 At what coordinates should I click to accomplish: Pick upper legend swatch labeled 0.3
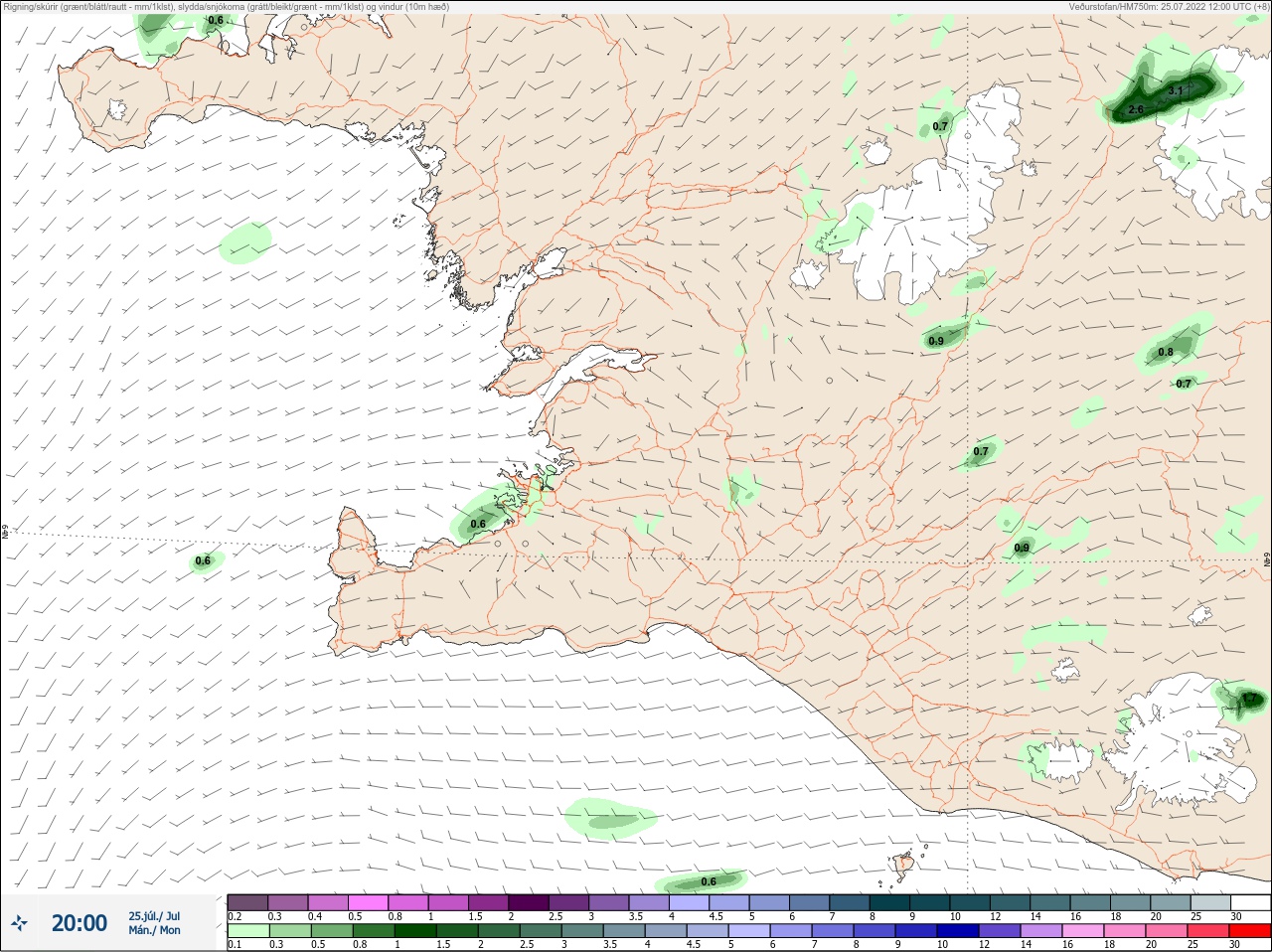(287, 902)
